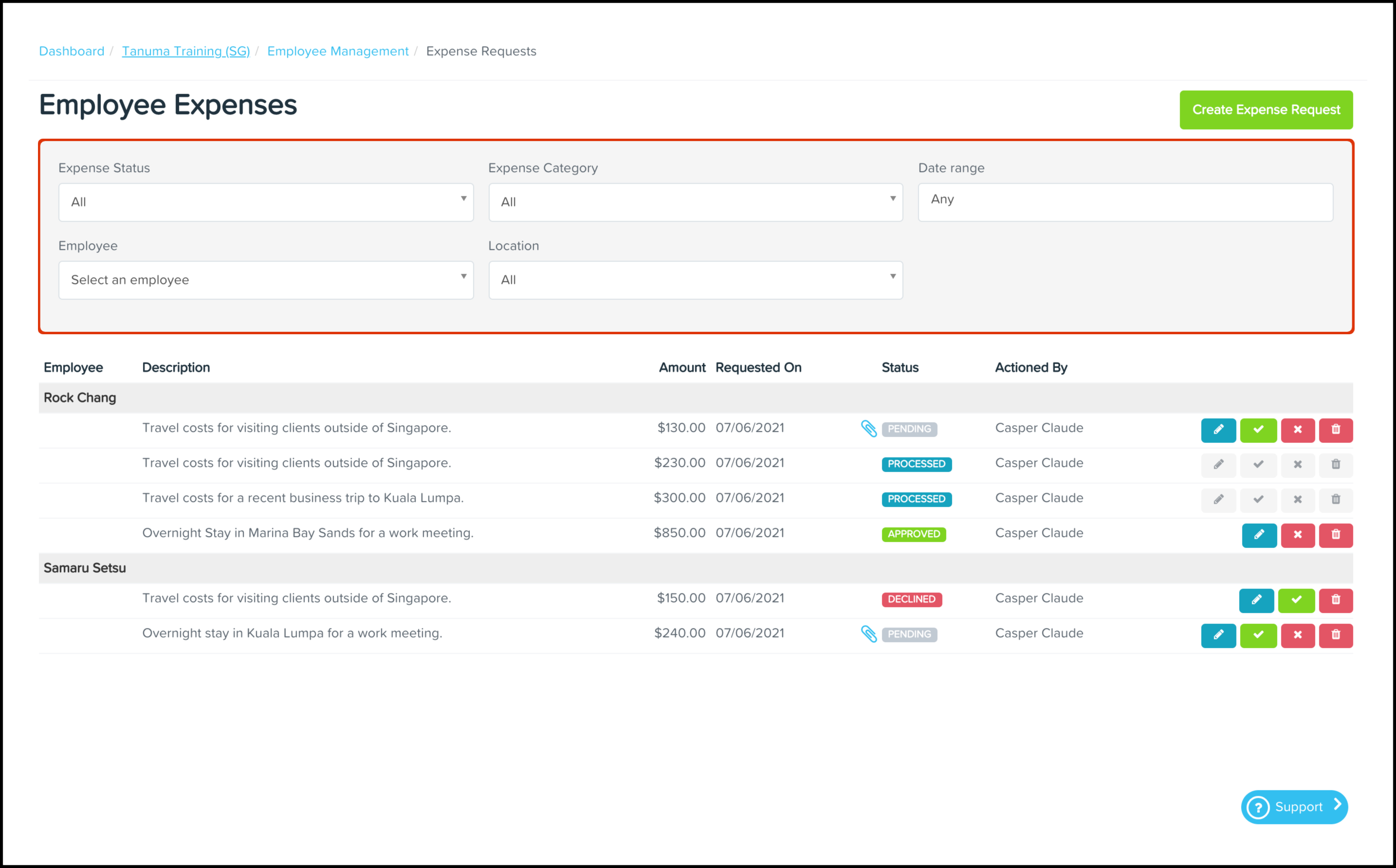Click Create Expense Request button

click(1266, 109)
